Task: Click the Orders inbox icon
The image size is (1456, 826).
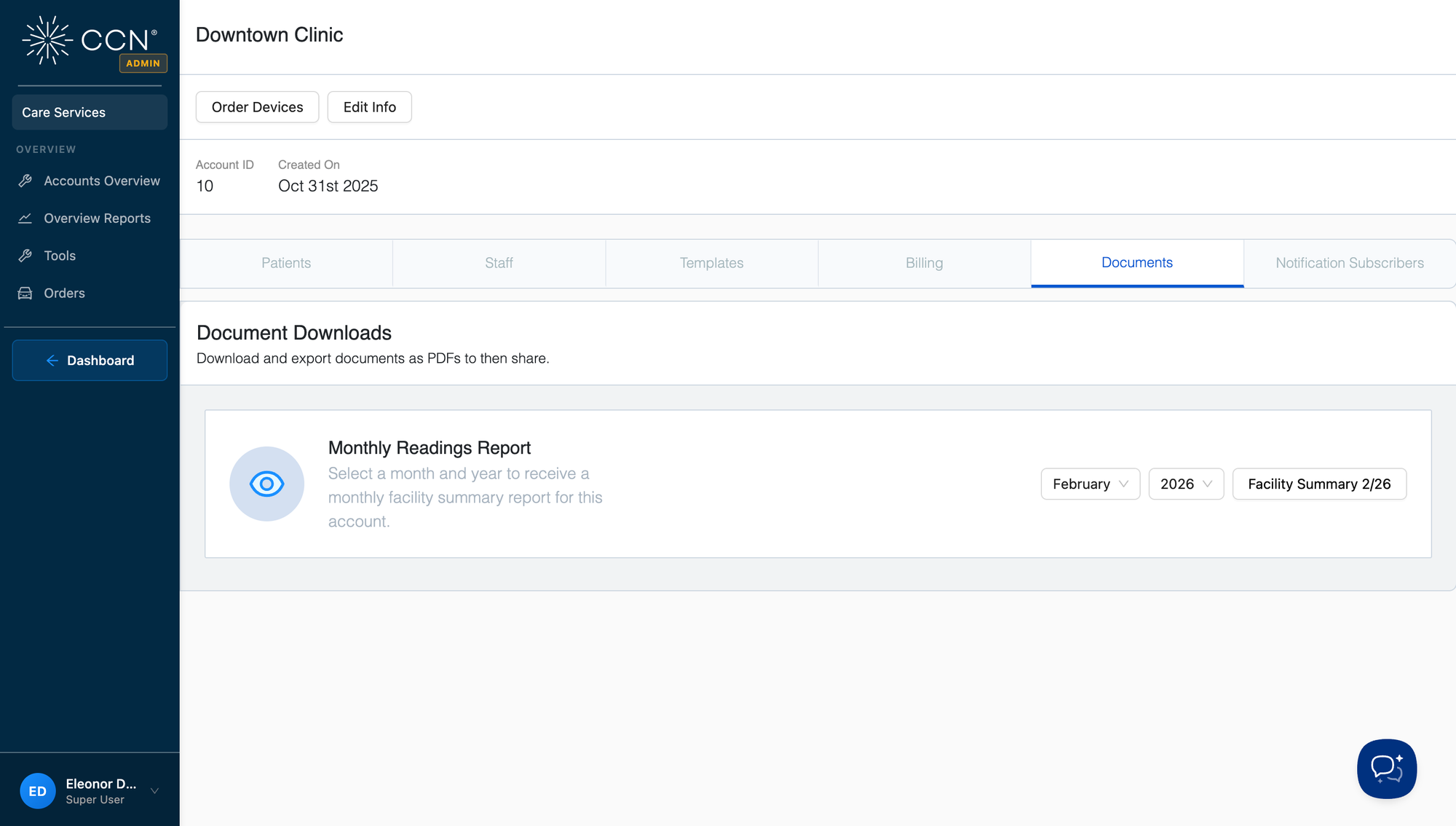Action: pos(25,293)
